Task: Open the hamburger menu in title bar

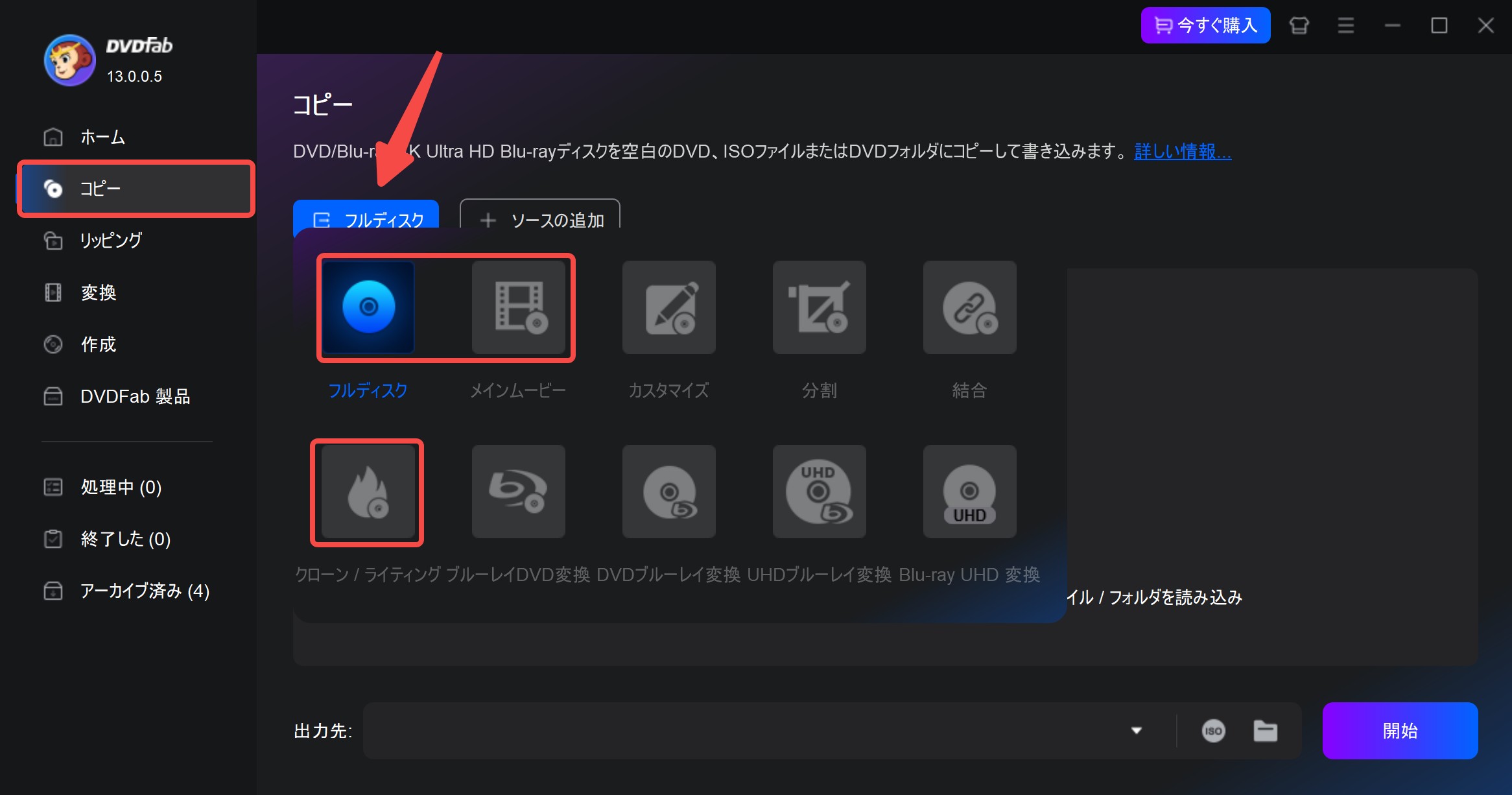Action: (1346, 25)
